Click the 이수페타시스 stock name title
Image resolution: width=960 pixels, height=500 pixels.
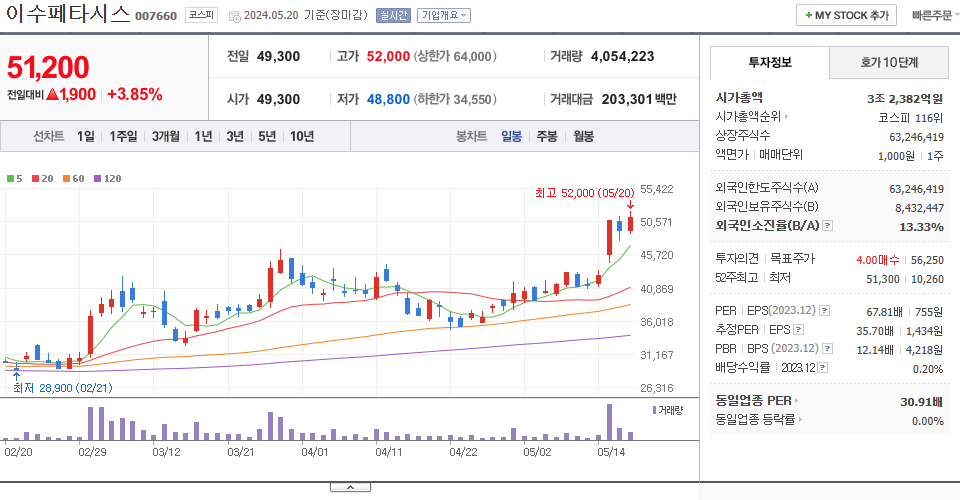(x=68, y=13)
